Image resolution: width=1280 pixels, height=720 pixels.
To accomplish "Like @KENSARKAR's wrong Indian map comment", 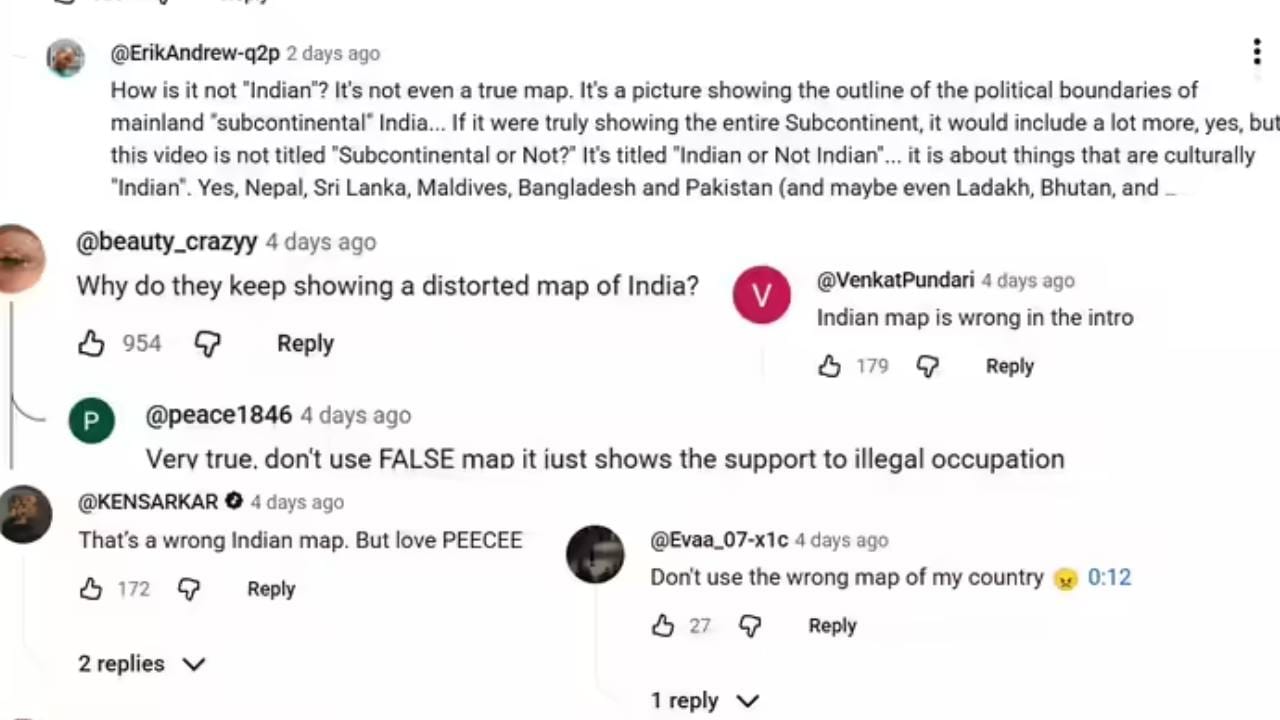I will tap(92, 589).
